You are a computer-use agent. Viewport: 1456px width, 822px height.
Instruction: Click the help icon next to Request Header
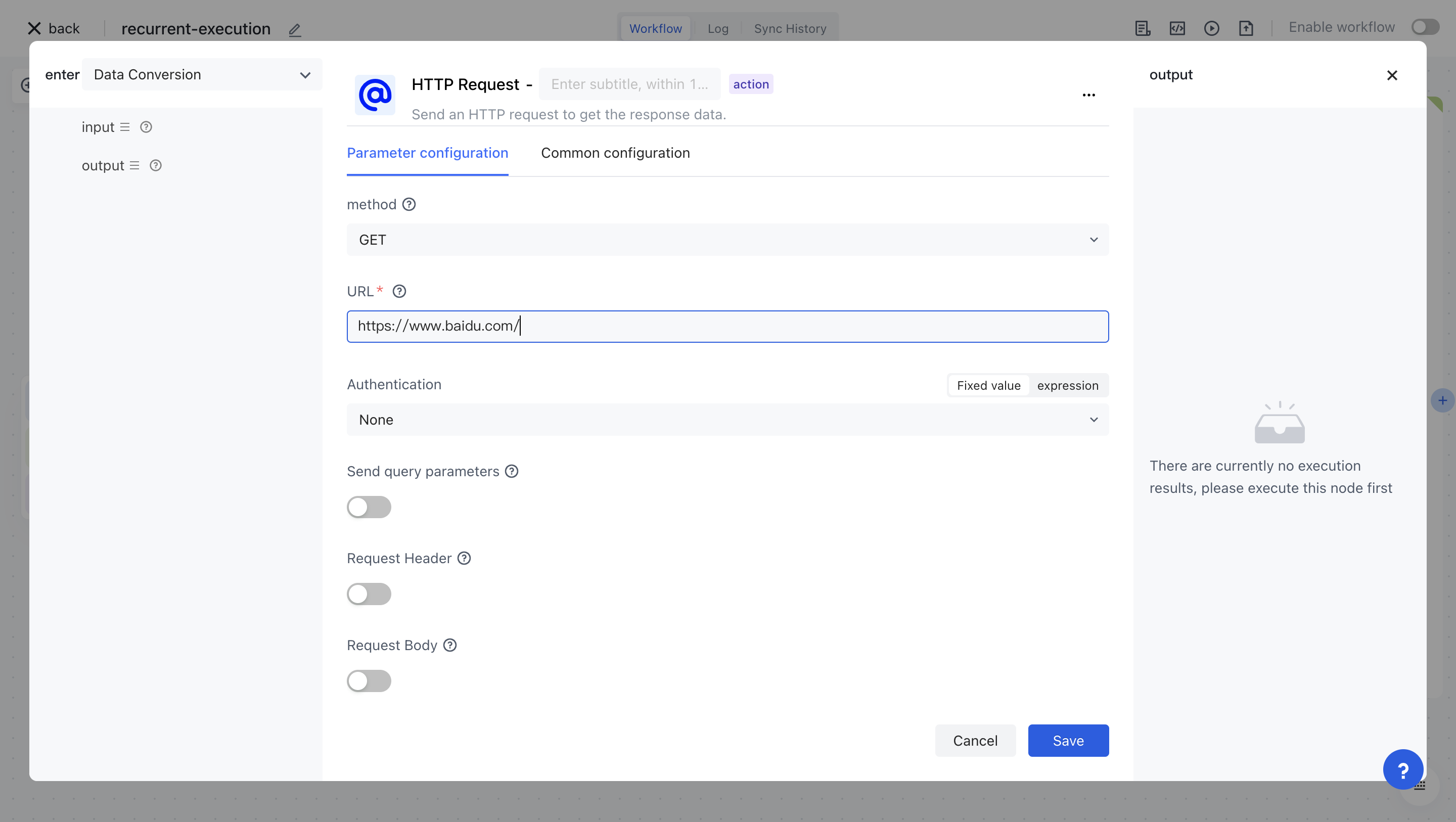[x=464, y=559]
